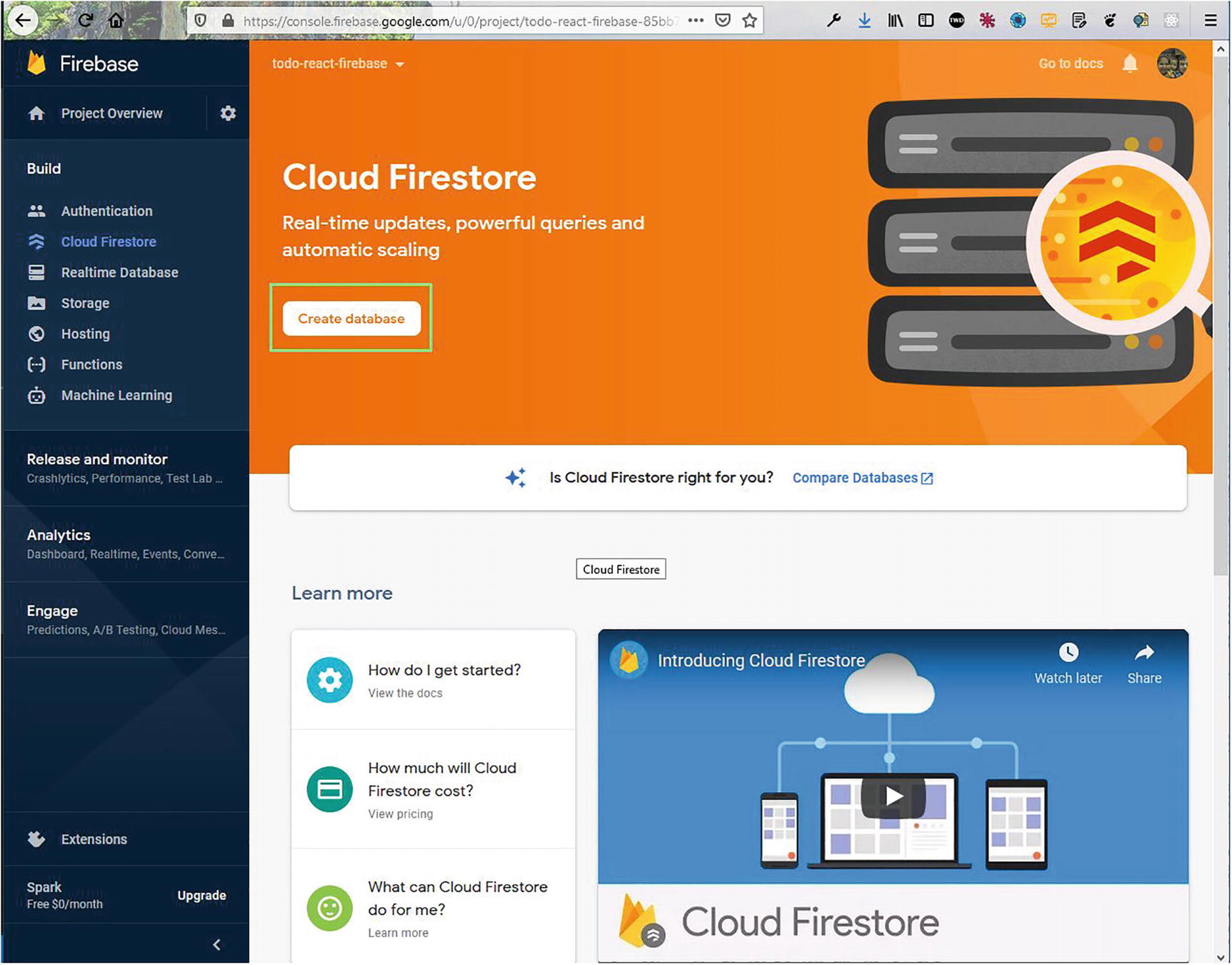The width and height of the screenshot is (1232, 965).
Task: Open notifications bell icon
Action: tap(1130, 64)
